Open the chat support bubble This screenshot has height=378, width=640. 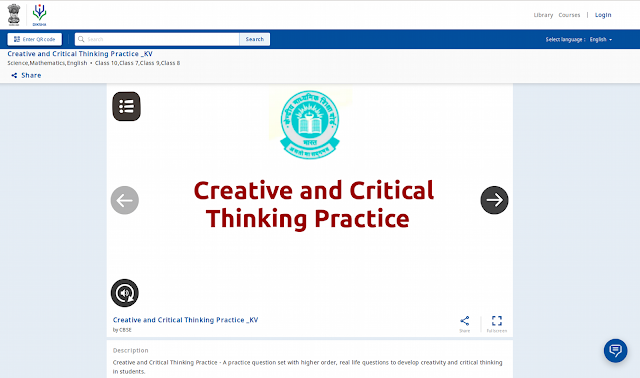[x=616, y=351]
